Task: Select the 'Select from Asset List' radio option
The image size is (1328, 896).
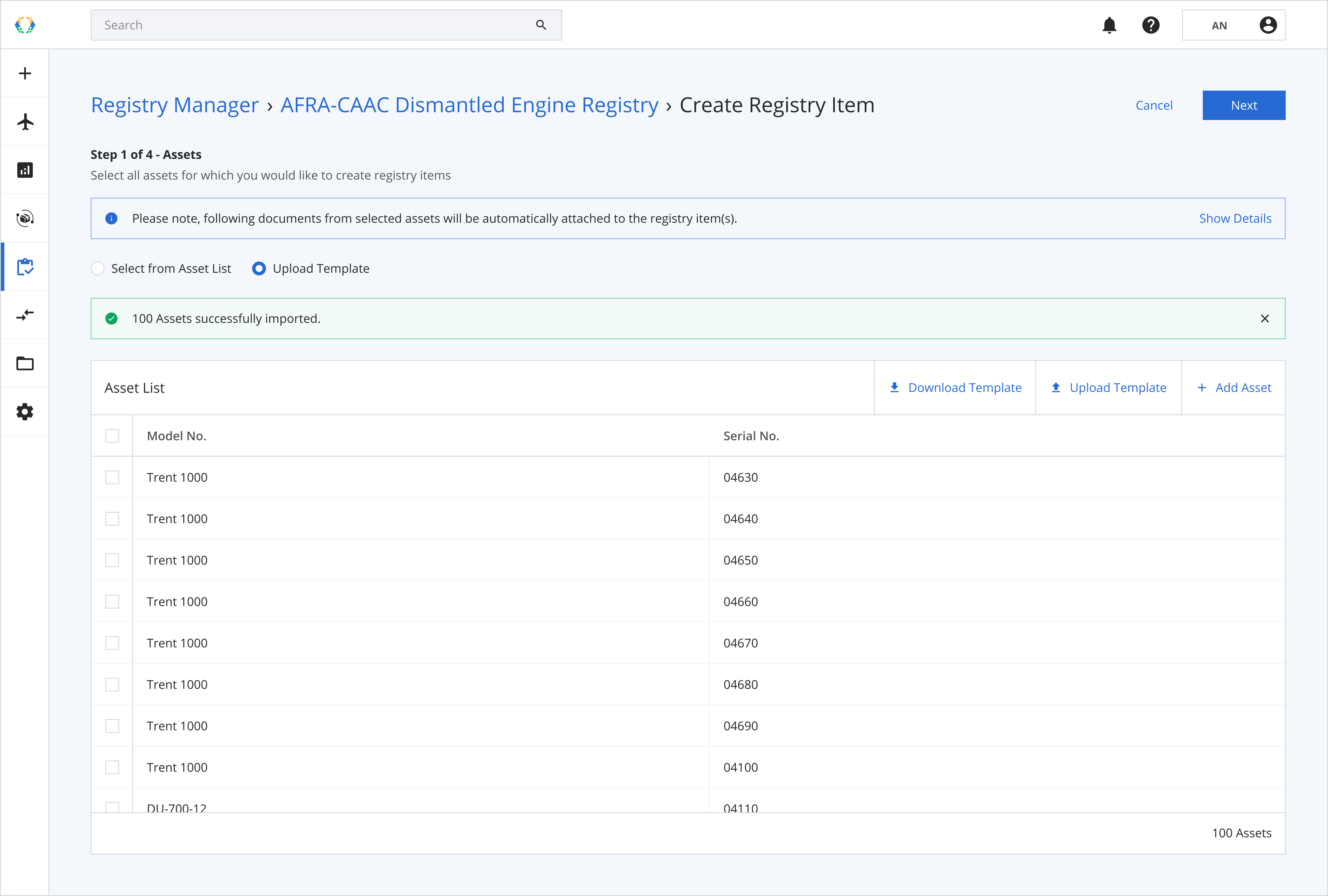Action: click(98, 269)
